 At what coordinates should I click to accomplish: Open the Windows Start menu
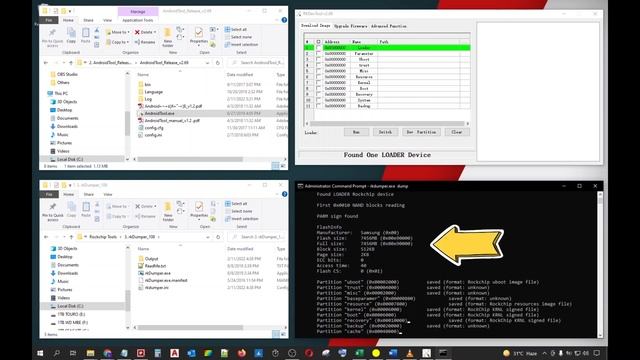coord(40,353)
